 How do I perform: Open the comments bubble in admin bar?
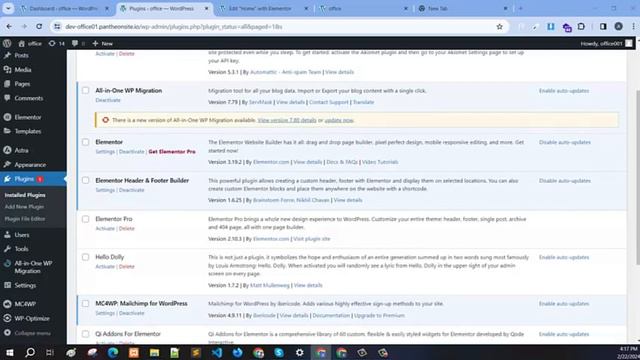coord(78,43)
